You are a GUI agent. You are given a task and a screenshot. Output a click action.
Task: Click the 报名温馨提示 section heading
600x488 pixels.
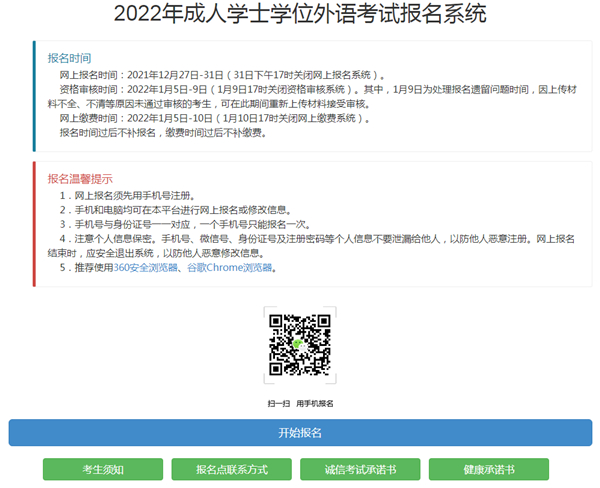80,179
